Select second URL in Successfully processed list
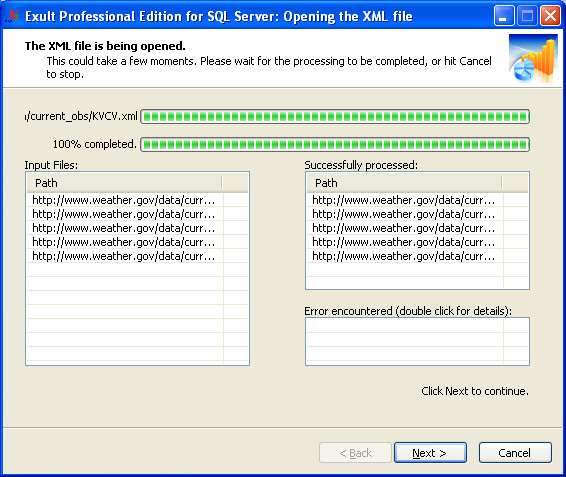The height and width of the screenshot is (477, 566). coord(404,214)
